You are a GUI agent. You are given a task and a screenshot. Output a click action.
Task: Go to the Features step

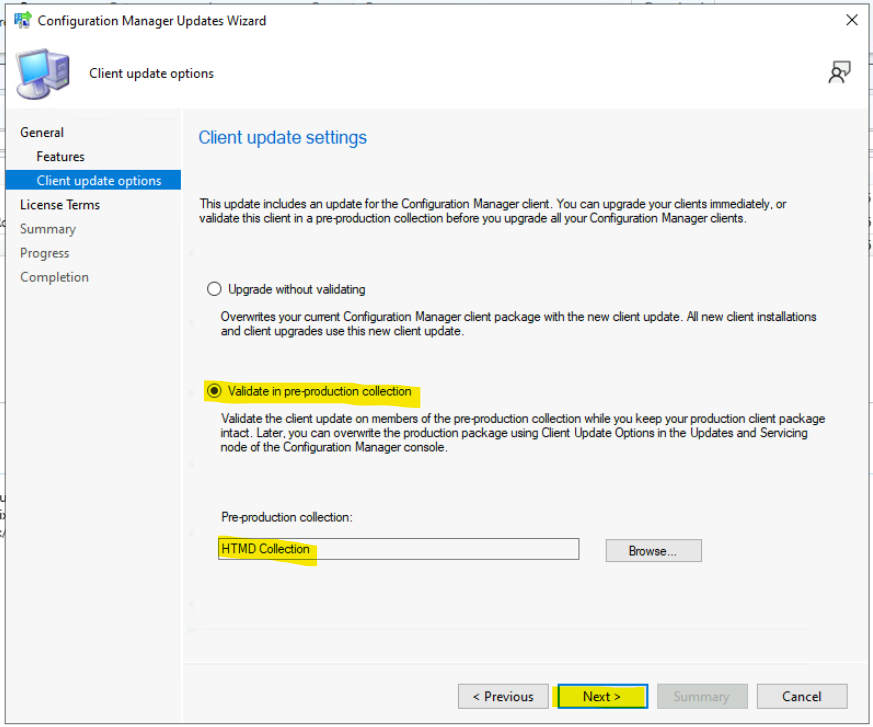[60, 156]
